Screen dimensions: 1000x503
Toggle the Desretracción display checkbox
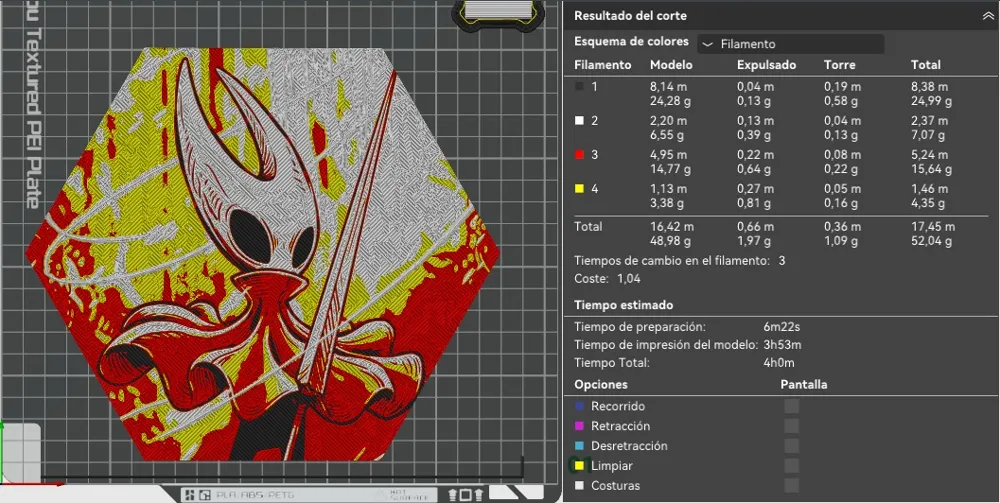(791, 446)
